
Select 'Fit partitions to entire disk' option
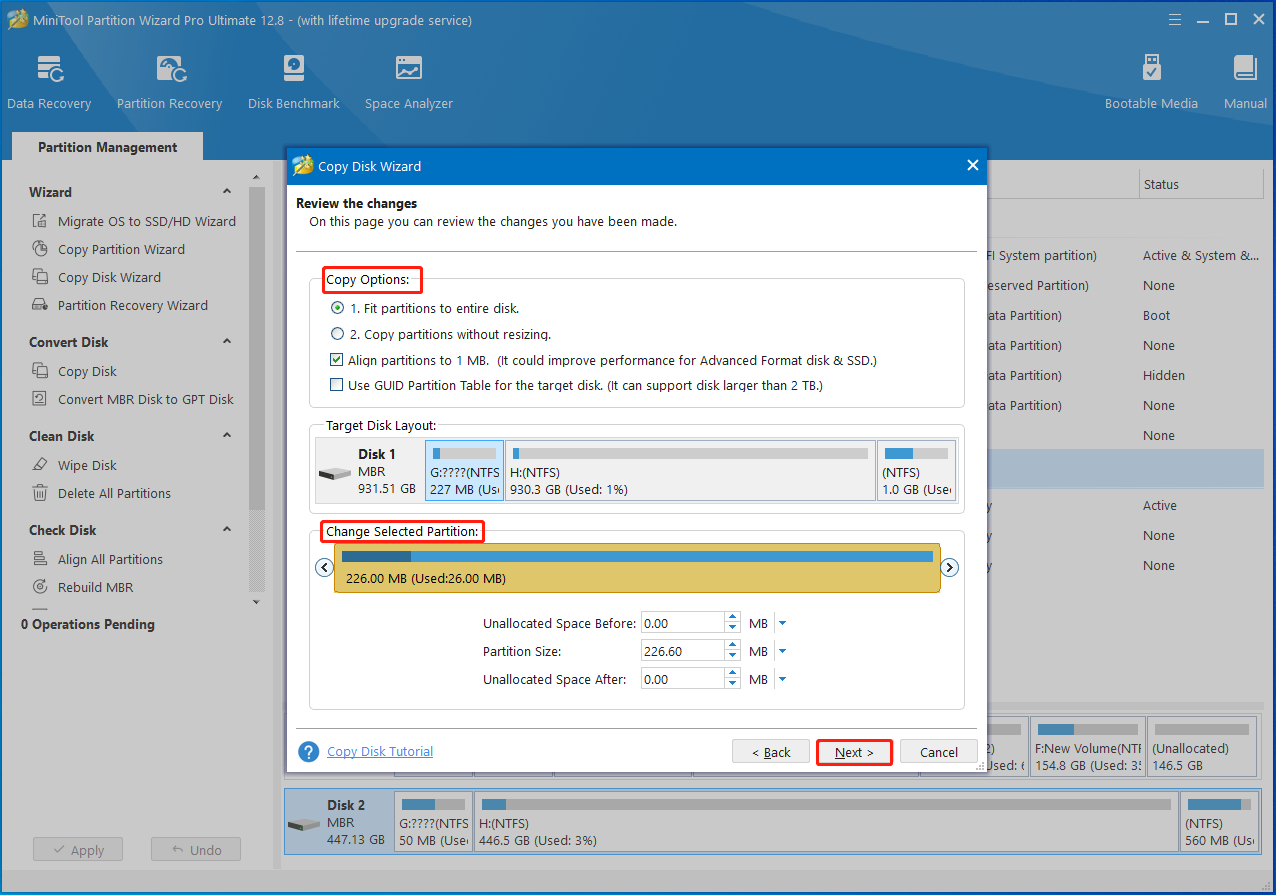[337, 308]
